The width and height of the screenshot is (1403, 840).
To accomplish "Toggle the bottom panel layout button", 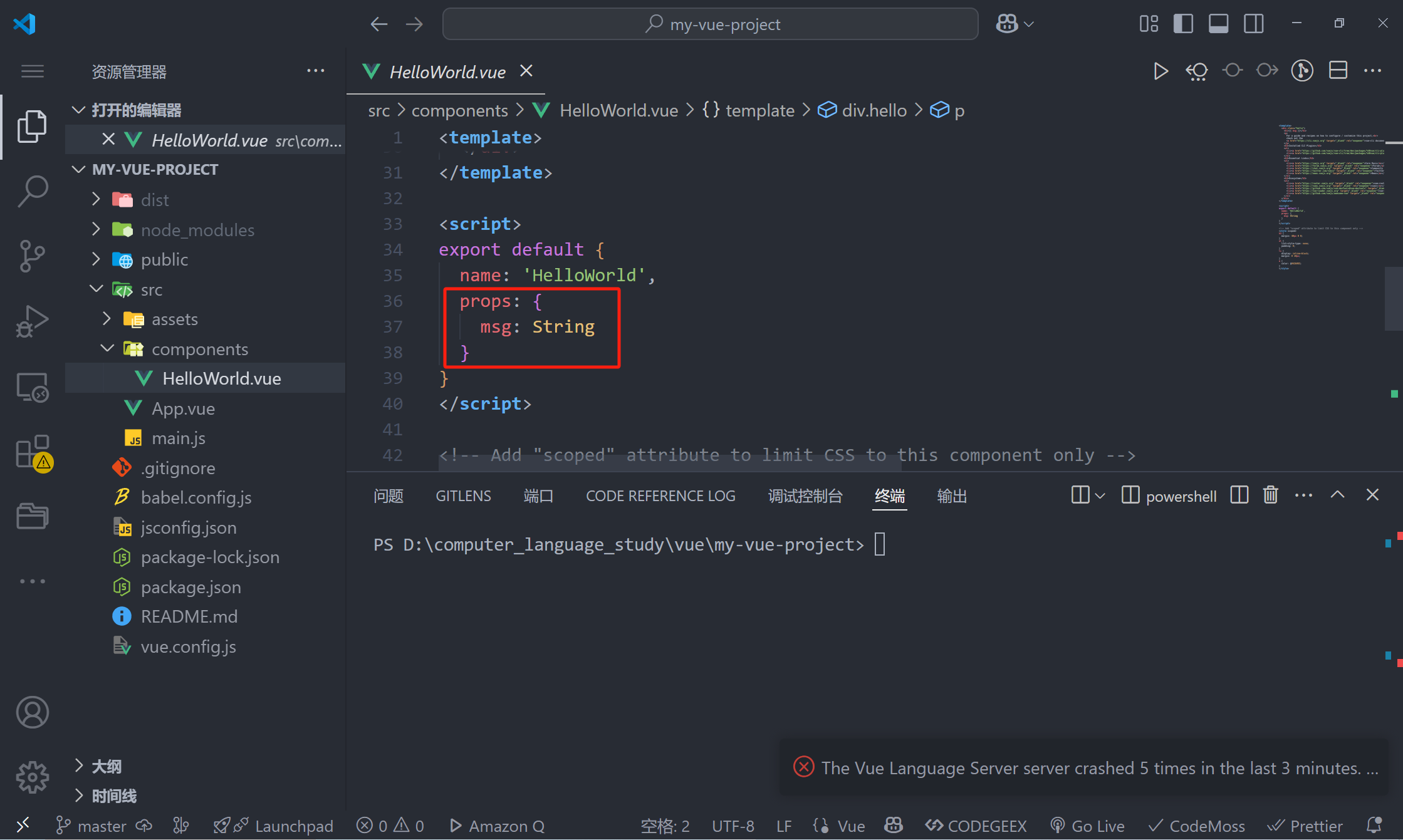I will [x=1218, y=24].
